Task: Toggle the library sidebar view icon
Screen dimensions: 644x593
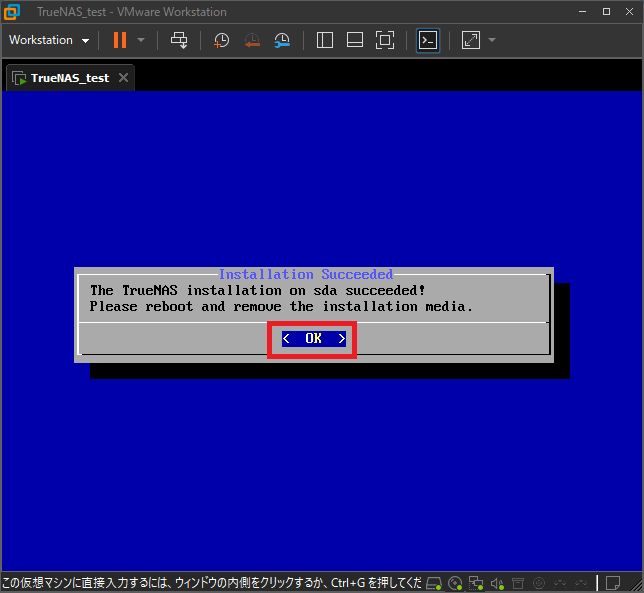Action: point(324,40)
